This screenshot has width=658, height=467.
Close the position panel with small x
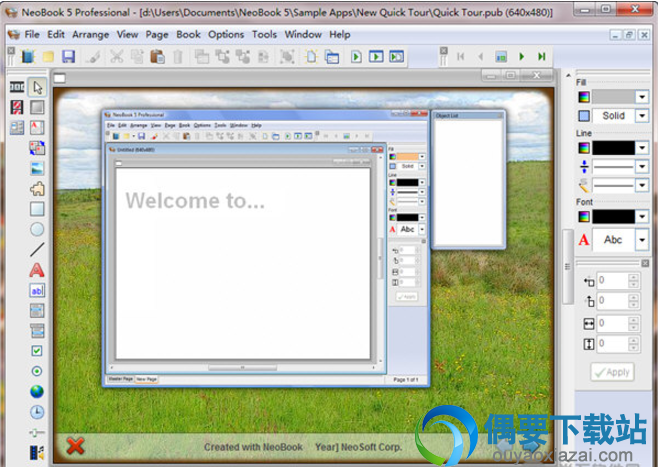coord(645,263)
